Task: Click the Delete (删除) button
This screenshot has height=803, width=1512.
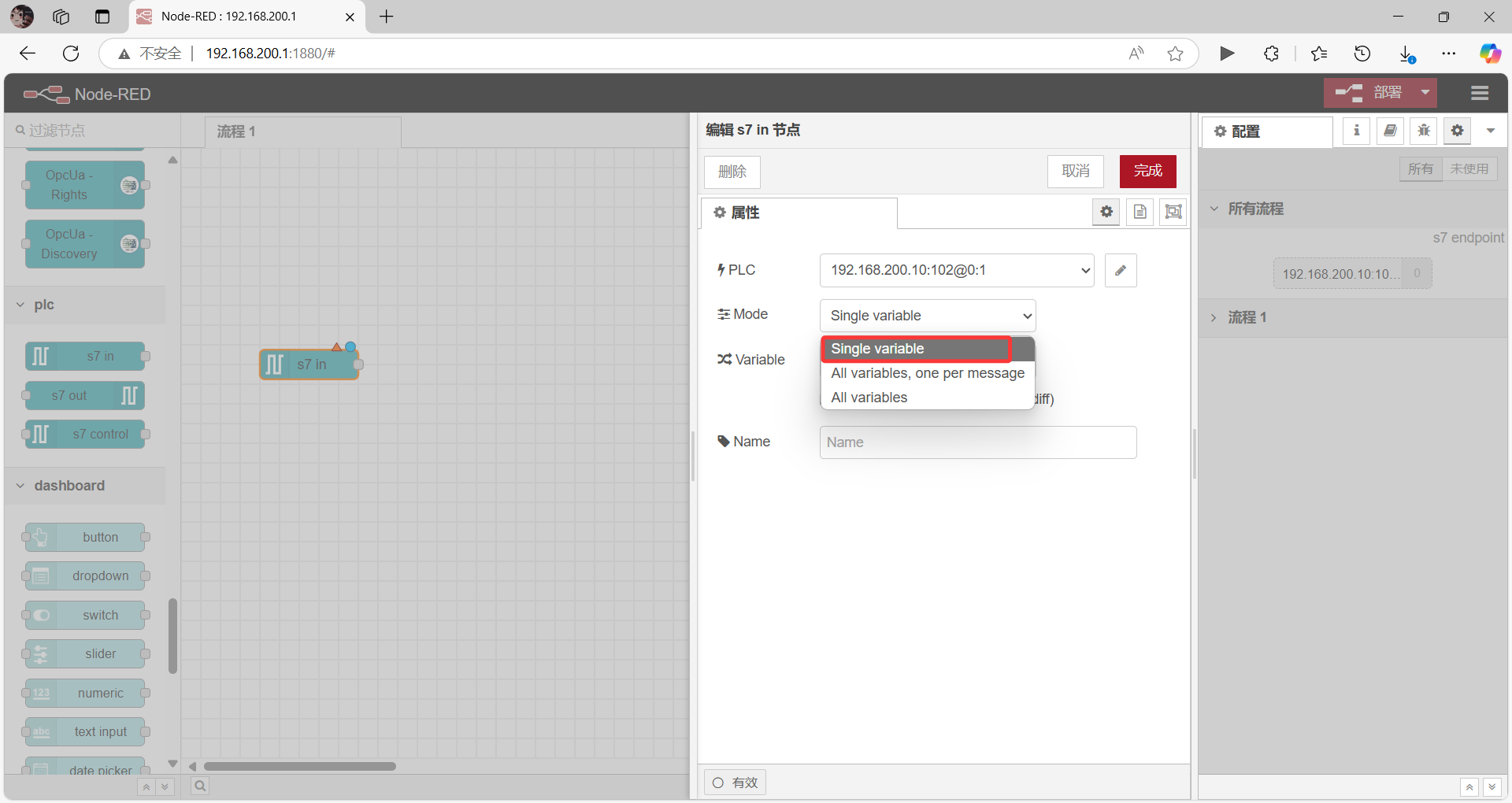Action: [732, 172]
